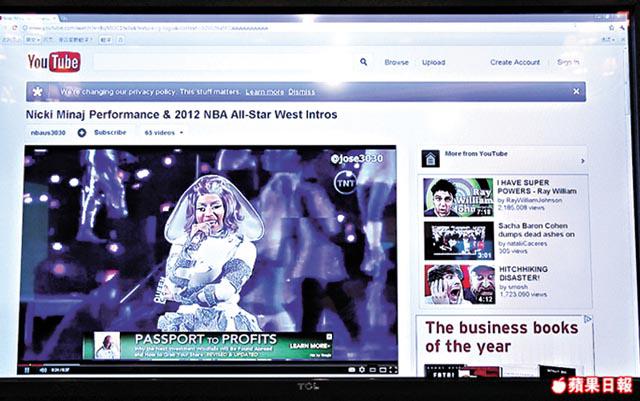Toggle captions icon in player controls
The height and width of the screenshot is (401, 640).
(351, 370)
